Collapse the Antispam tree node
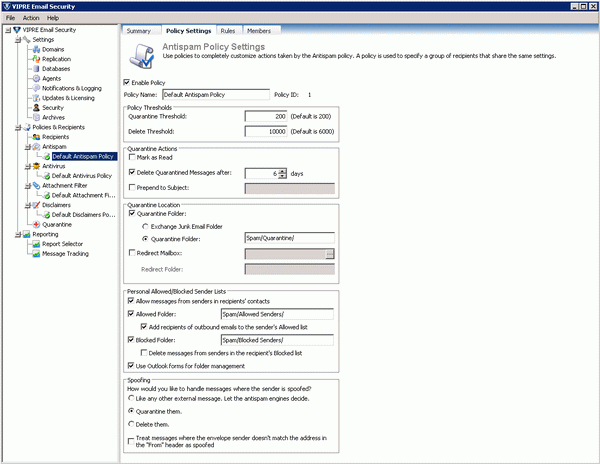Viewport: 600px width, 464px height. (x=28, y=147)
